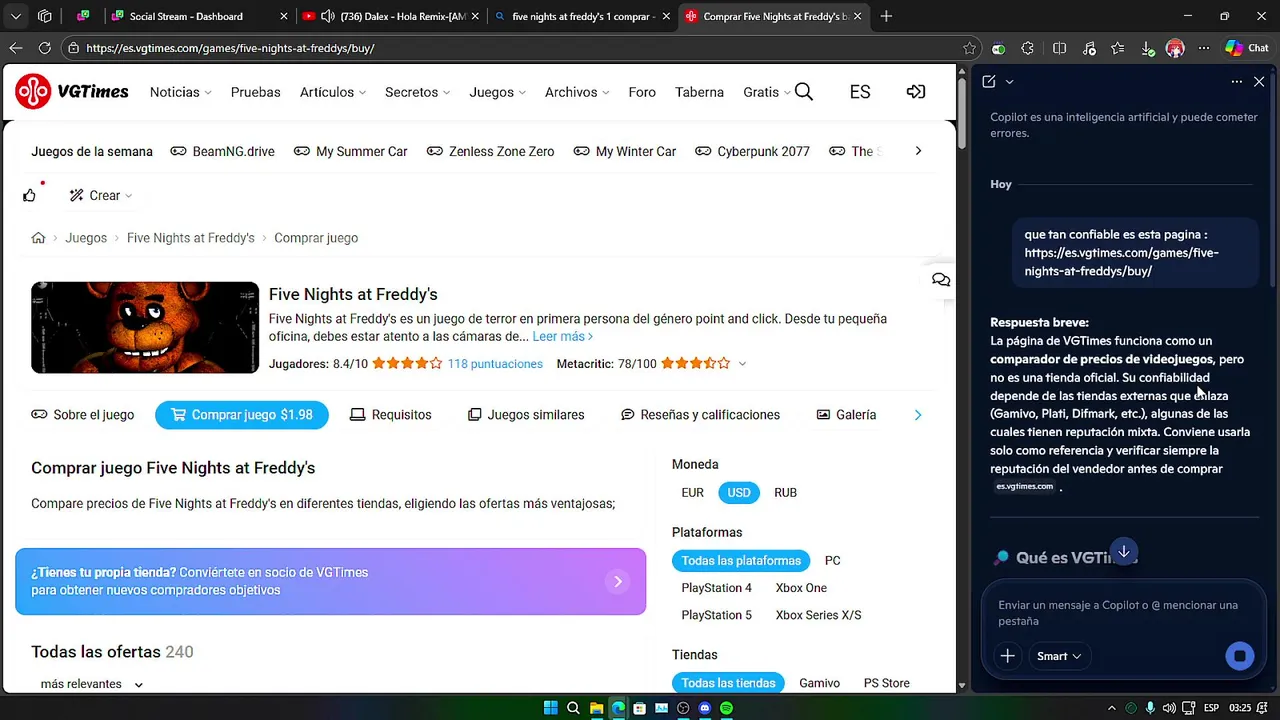Toggle the Copilot Chat button
Viewport: 1280px width, 720px height.
tap(1248, 48)
